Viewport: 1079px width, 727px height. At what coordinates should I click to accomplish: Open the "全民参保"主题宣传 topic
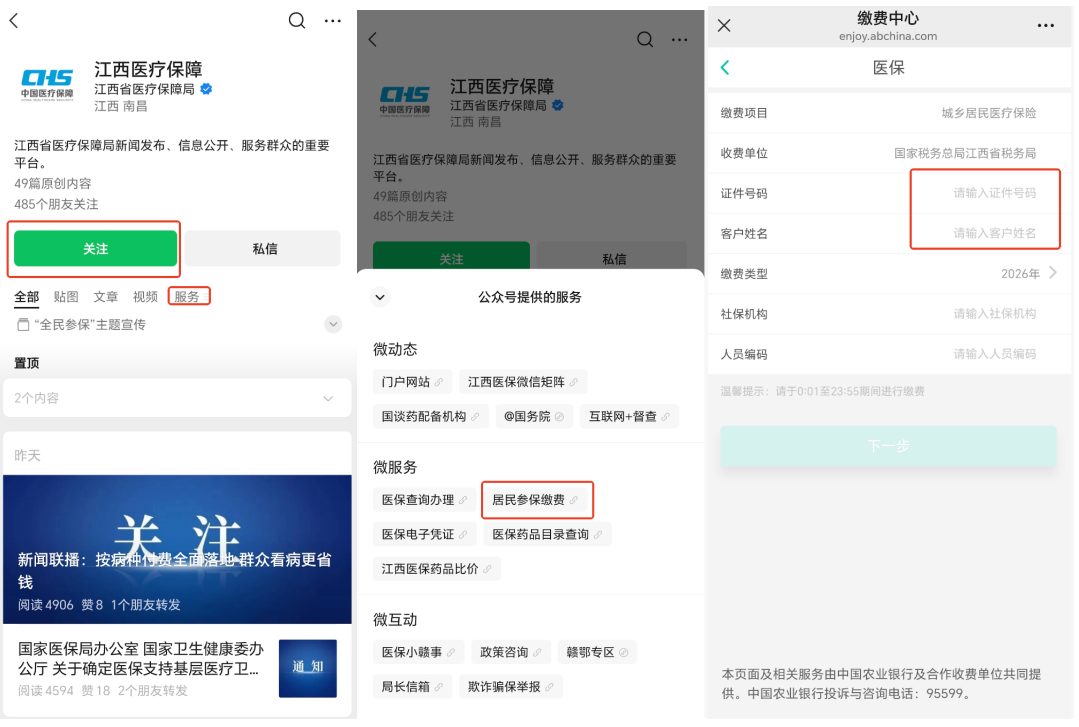[82, 324]
